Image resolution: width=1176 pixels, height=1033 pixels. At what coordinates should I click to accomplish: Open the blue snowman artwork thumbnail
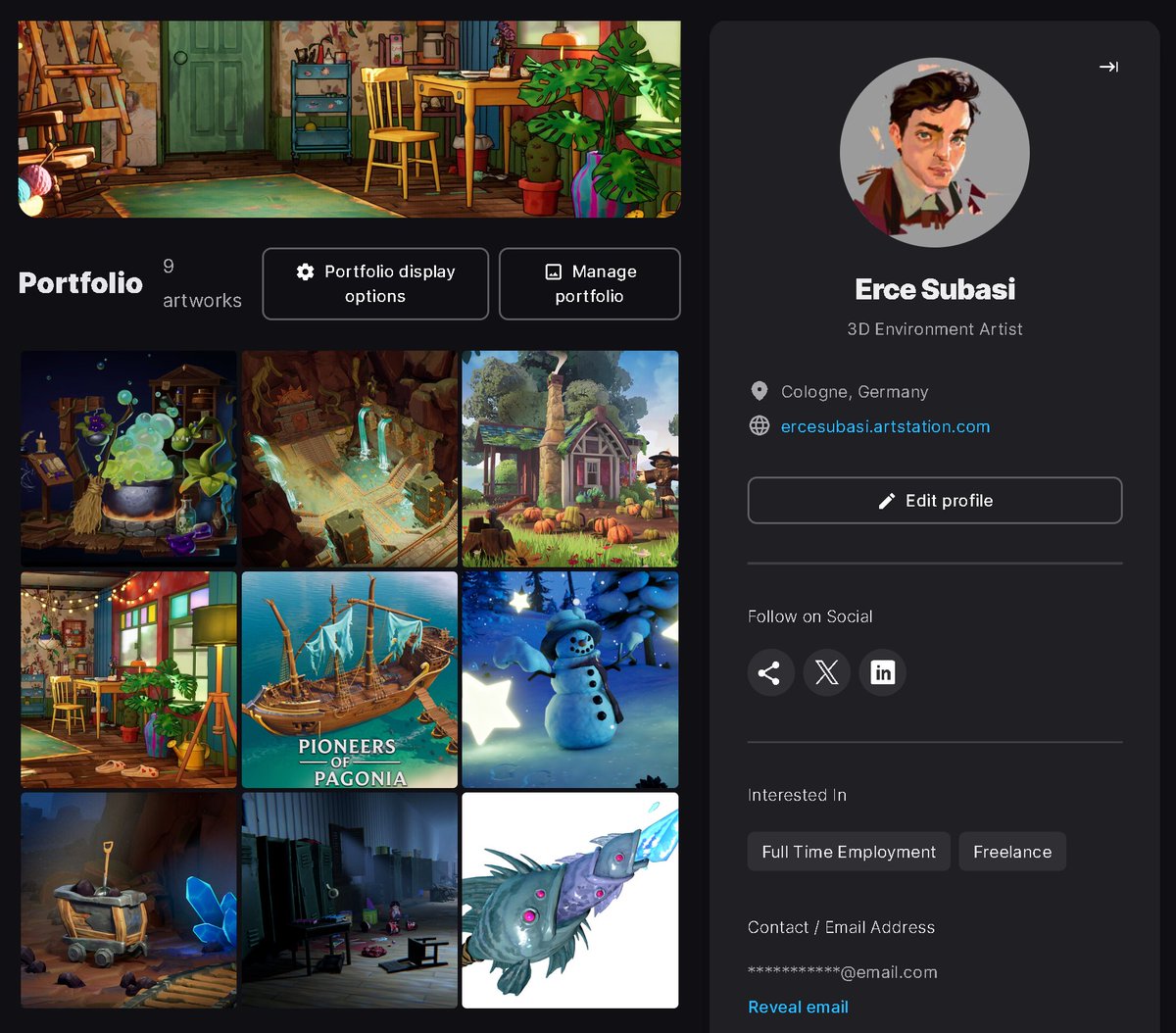click(x=570, y=680)
